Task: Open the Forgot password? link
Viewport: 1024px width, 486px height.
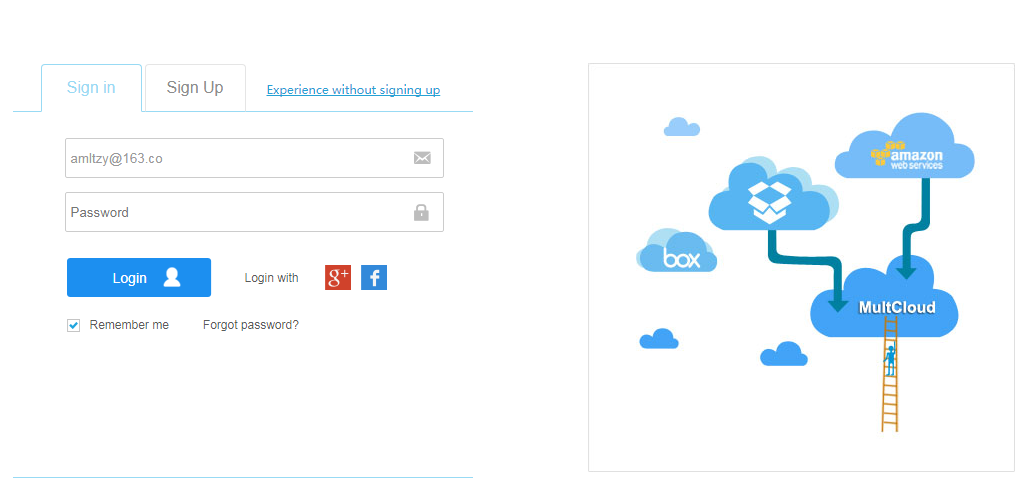Action: (251, 325)
